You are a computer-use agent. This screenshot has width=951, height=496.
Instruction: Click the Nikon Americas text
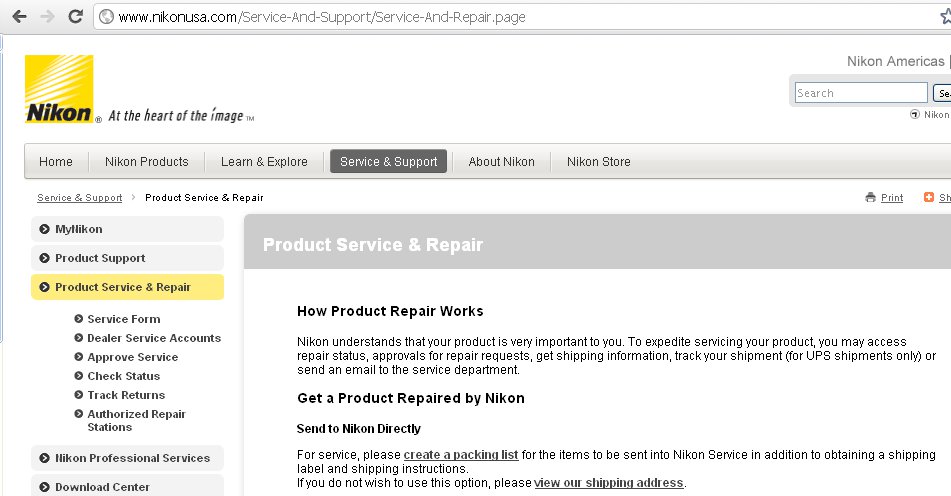[x=896, y=61]
